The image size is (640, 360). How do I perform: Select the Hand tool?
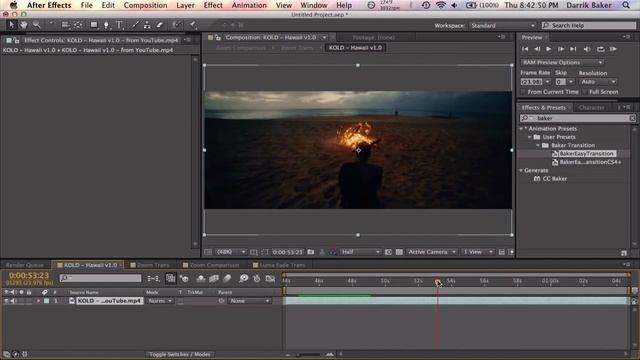coord(24,25)
